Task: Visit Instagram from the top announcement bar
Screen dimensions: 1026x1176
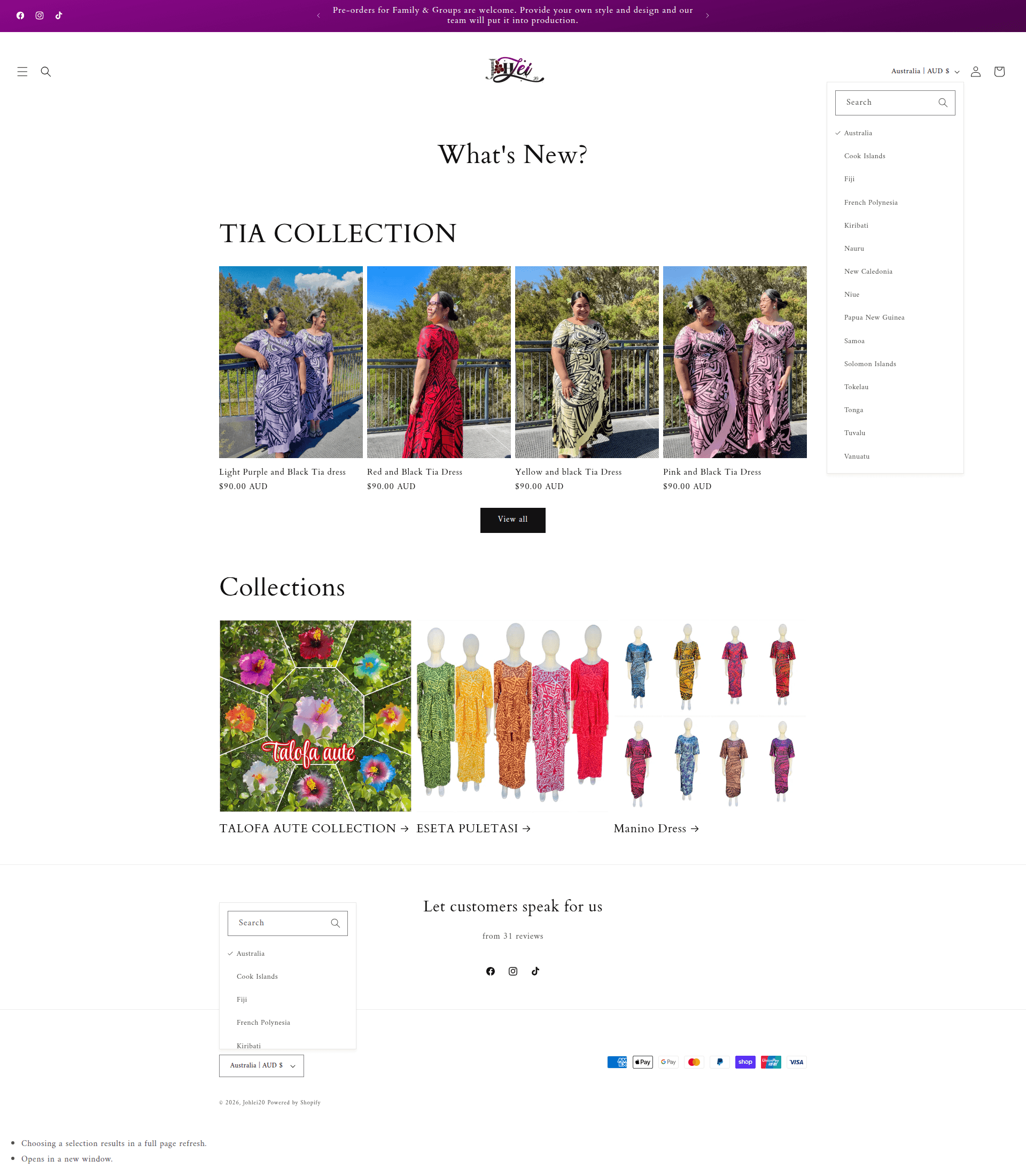Action: tap(40, 16)
